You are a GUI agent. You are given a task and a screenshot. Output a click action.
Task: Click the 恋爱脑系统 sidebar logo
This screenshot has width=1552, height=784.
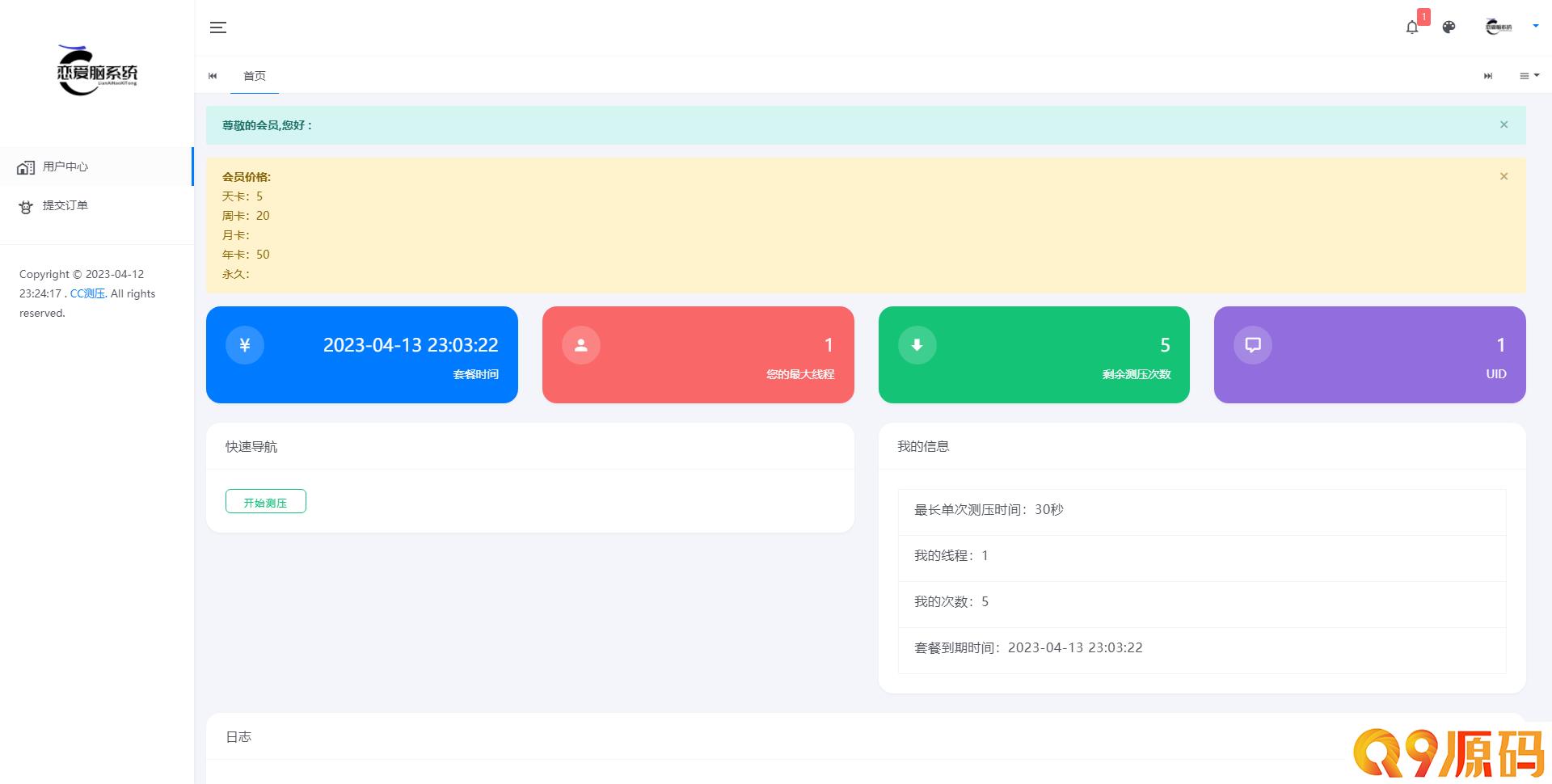point(97,70)
